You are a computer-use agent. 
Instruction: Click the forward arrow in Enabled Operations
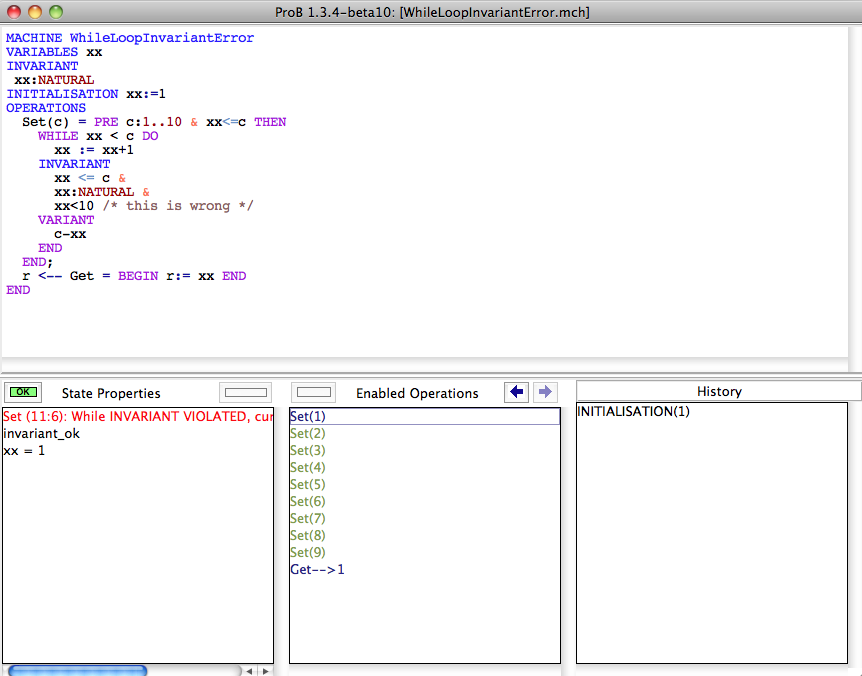(x=544, y=392)
